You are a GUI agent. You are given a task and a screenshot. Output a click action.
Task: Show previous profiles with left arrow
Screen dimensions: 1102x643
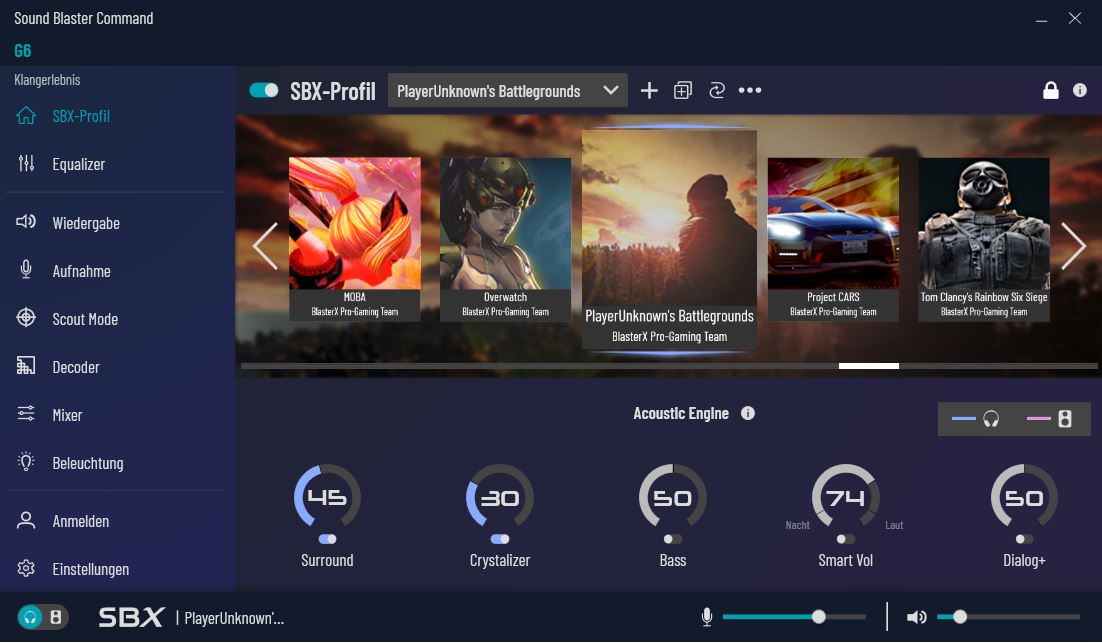pyautogui.click(x=266, y=246)
